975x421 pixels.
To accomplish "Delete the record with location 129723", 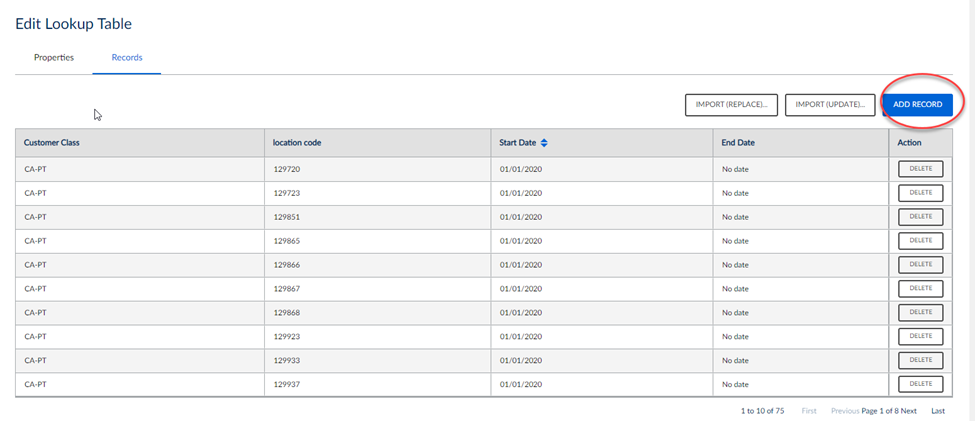I will point(920,193).
